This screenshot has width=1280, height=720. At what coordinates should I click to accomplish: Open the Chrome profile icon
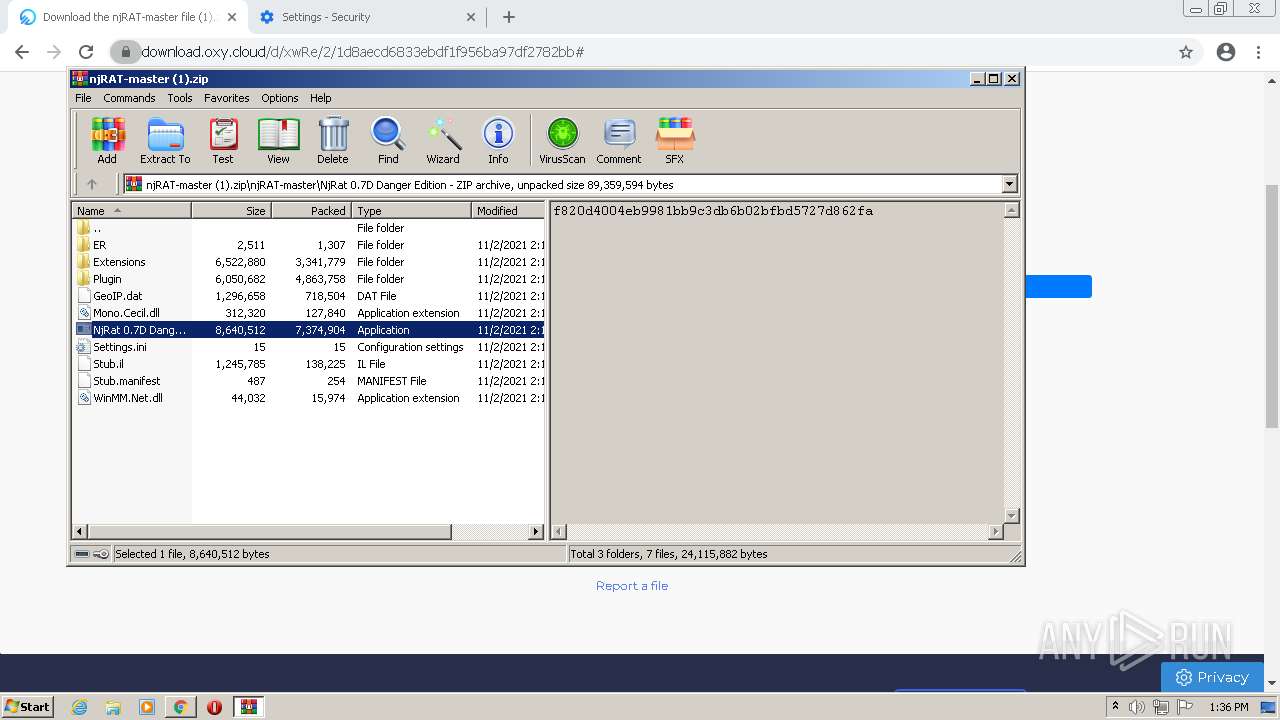tap(1226, 52)
